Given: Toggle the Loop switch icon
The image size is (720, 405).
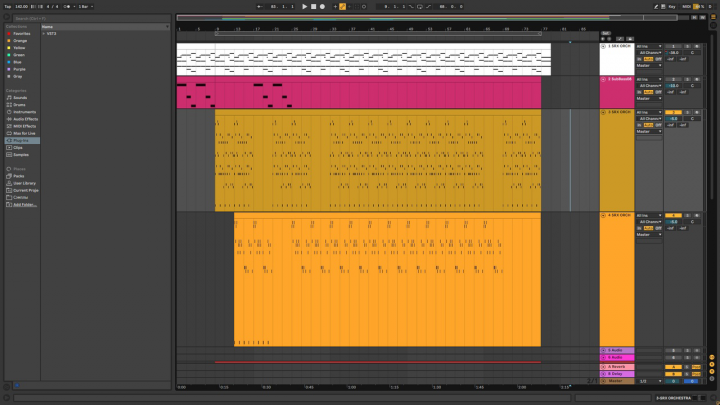Looking at the screenshot, I should click(x=420, y=6).
